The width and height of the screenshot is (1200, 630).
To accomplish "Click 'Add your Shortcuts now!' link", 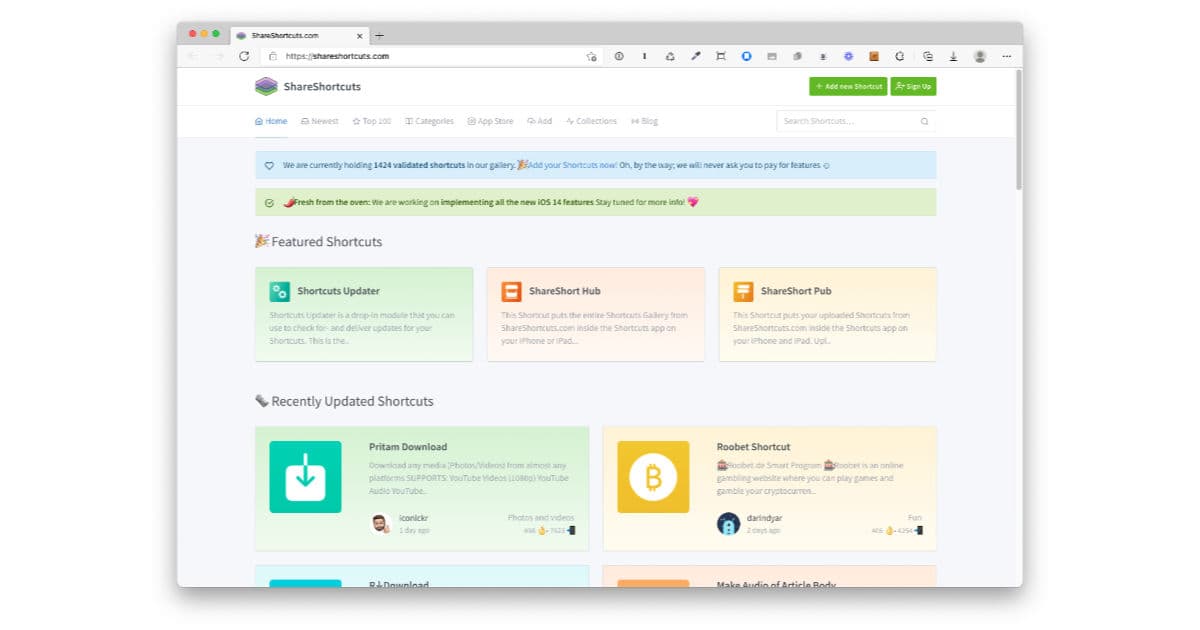I will point(573,165).
